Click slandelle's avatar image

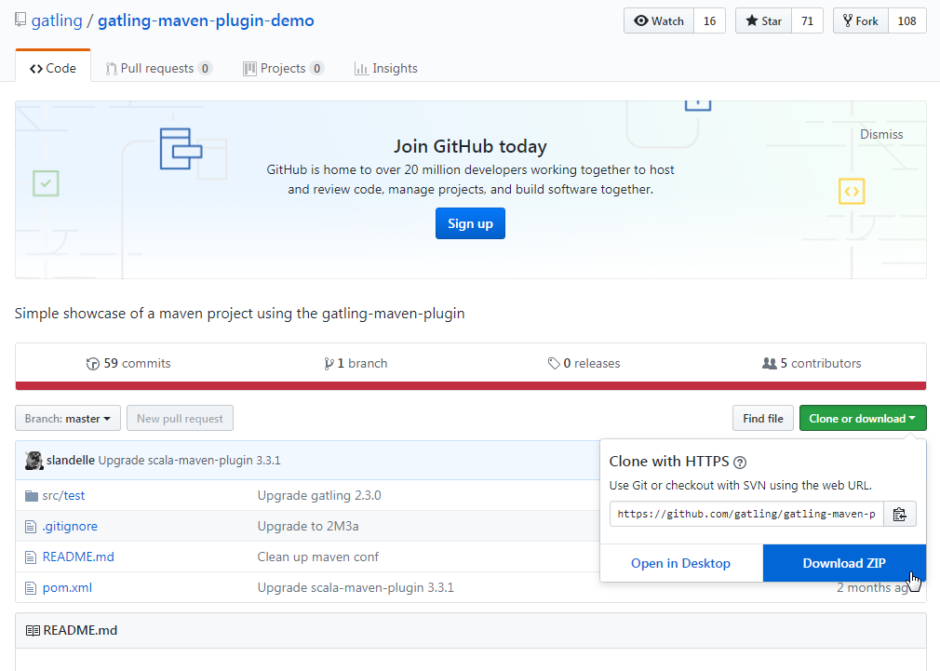34,460
